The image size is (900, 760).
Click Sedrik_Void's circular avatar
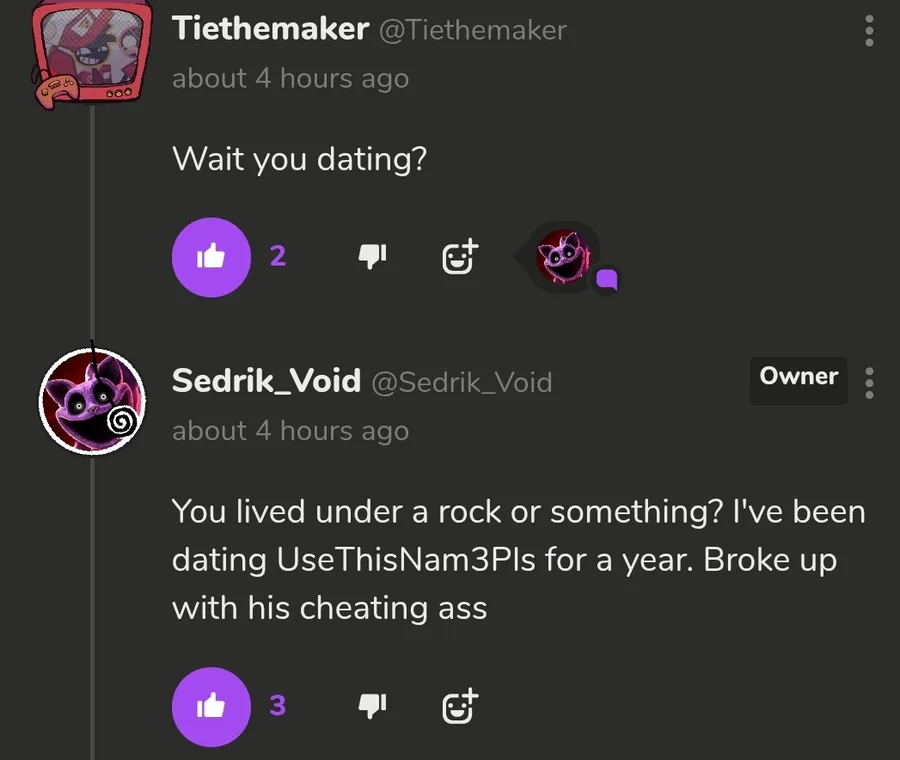pos(91,401)
